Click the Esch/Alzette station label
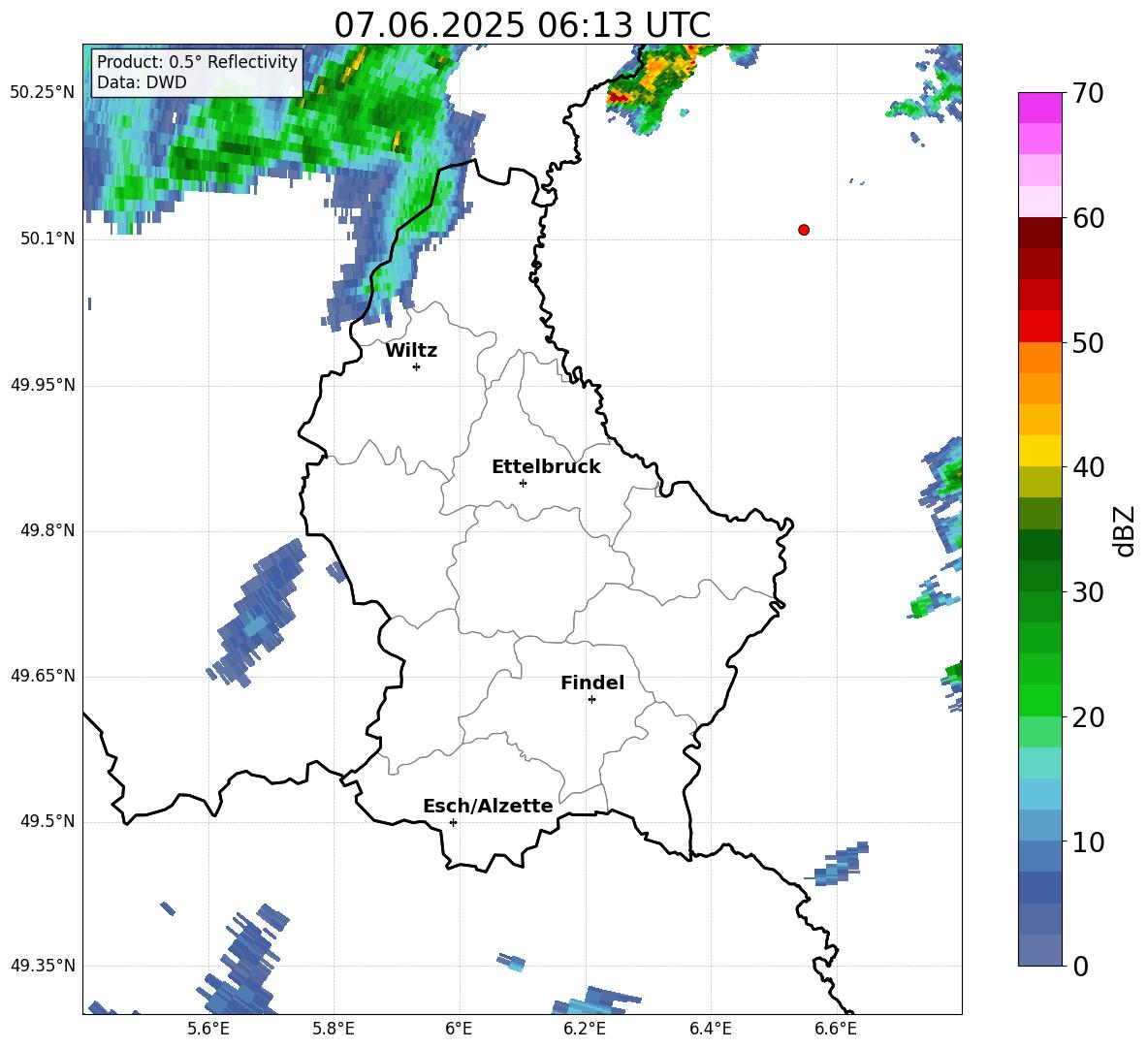 click(488, 806)
